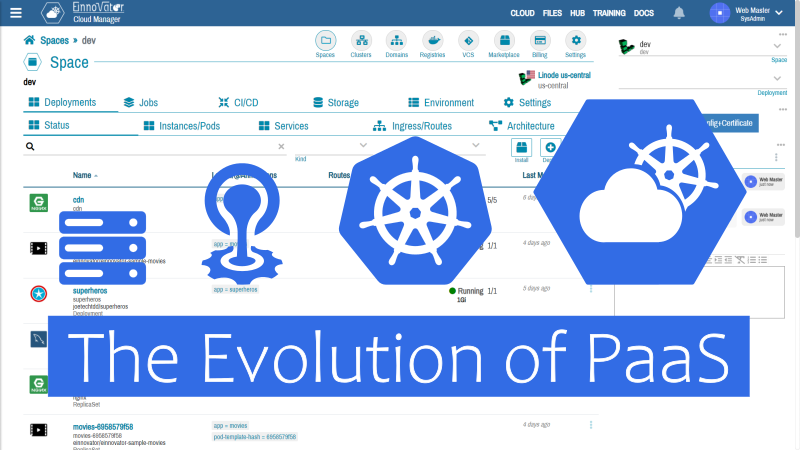Viewport: 800px width, 450px height.
Task: Click the Web Master user avatar
Action: pyautogui.click(x=719, y=13)
